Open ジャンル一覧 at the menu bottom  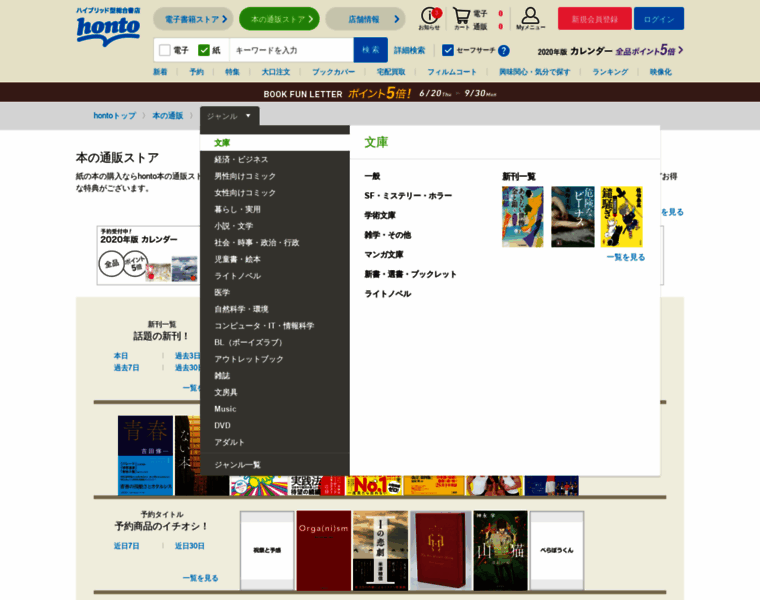[x=275, y=465]
